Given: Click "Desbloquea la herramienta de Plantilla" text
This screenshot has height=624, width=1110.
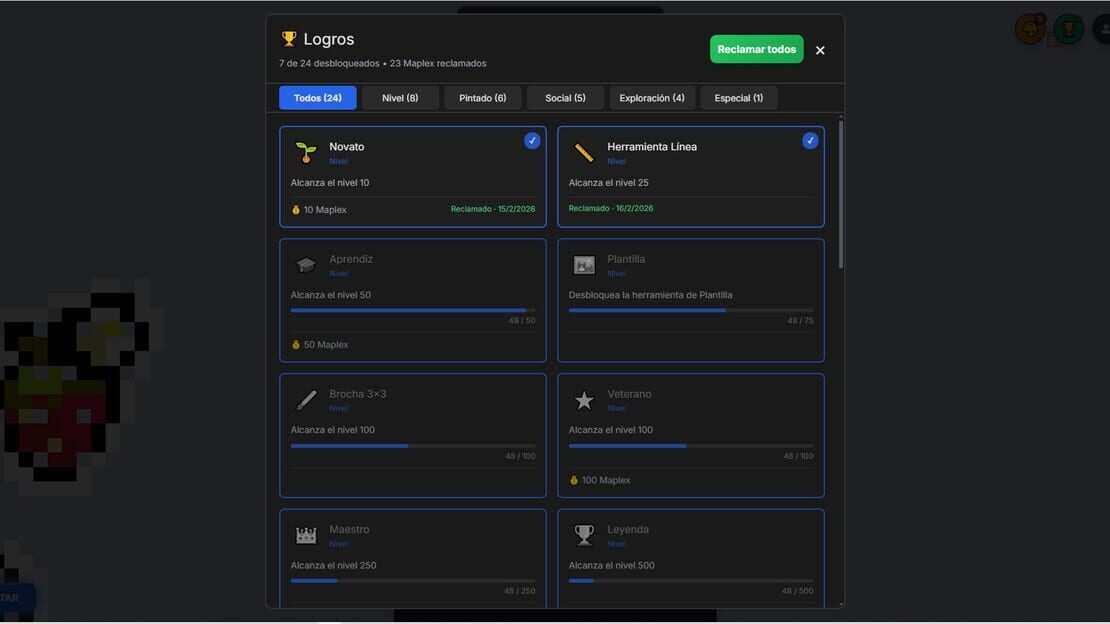Looking at the screenshot, I should (651, 295).
